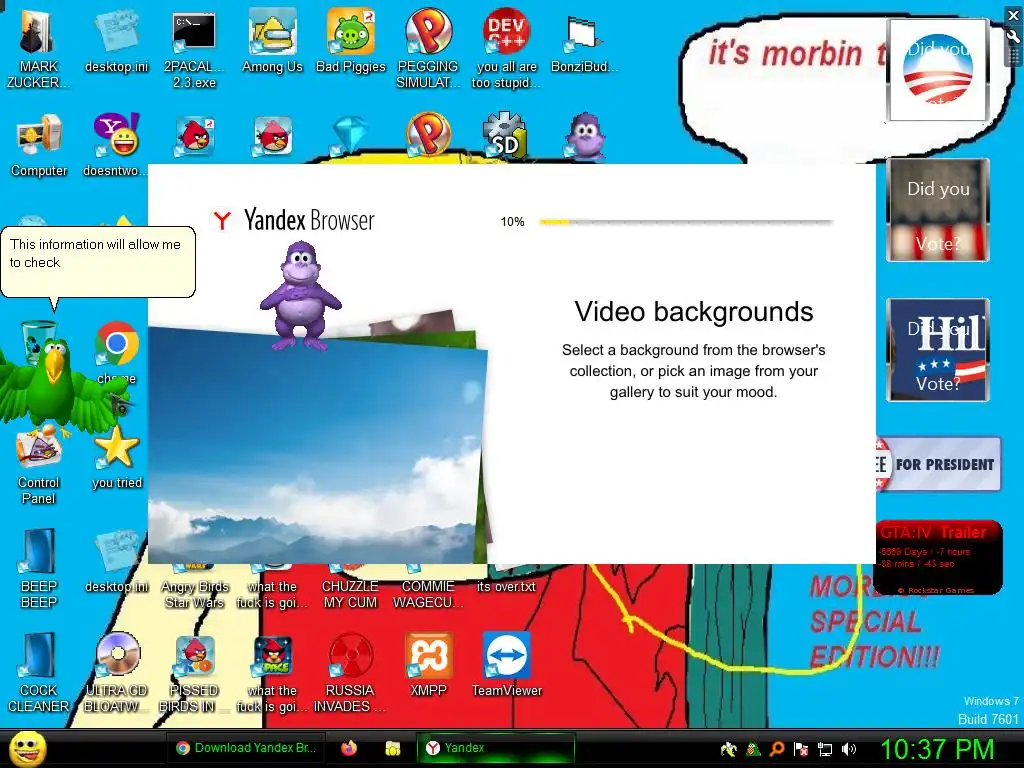Image resolution: width=1024 pixels, height=768 pixels.
Task: Click the Obama logo 'Did you vote' gadget
Action: 938,70
